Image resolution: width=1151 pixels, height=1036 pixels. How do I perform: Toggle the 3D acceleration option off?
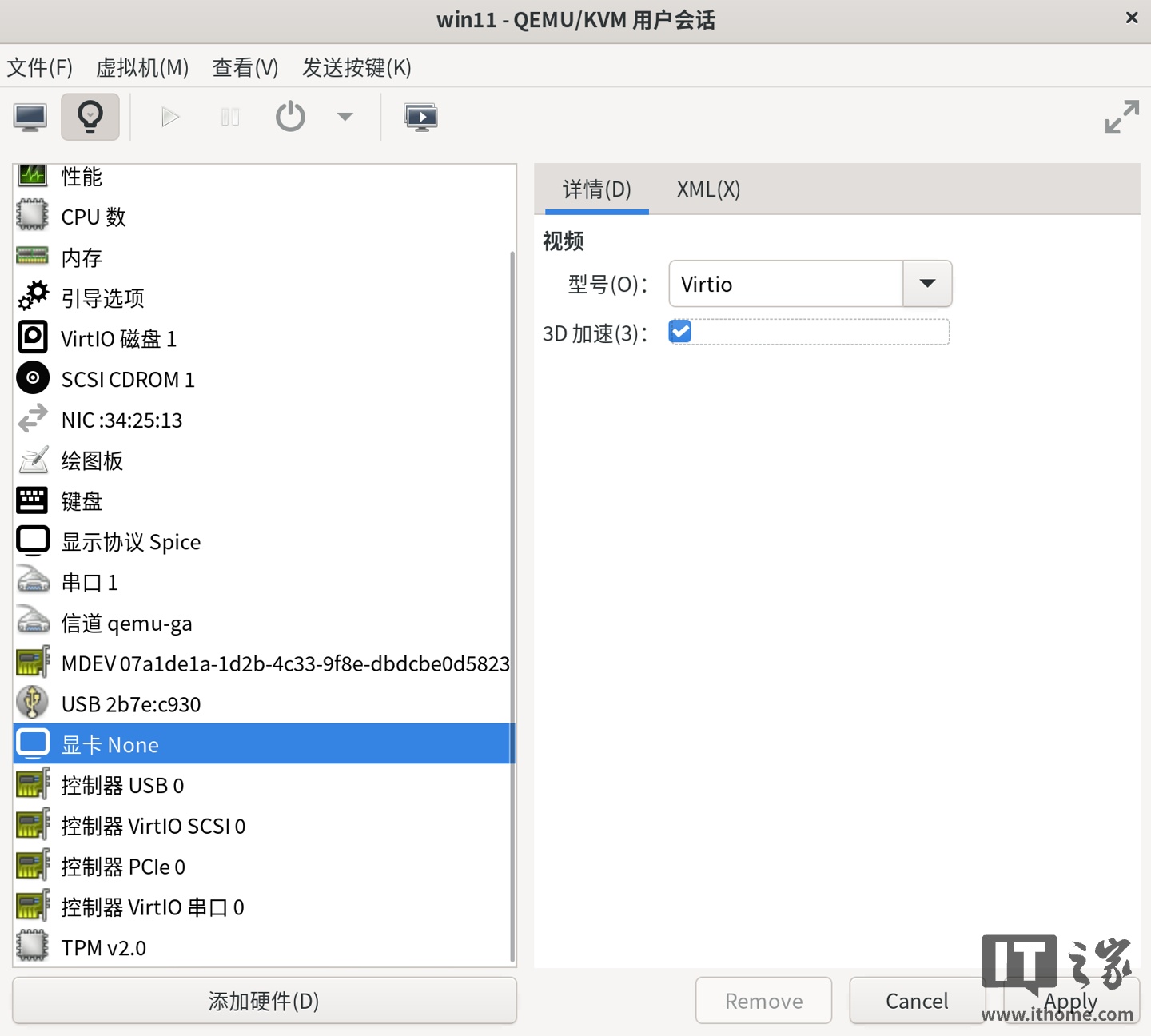click(679, 331)
